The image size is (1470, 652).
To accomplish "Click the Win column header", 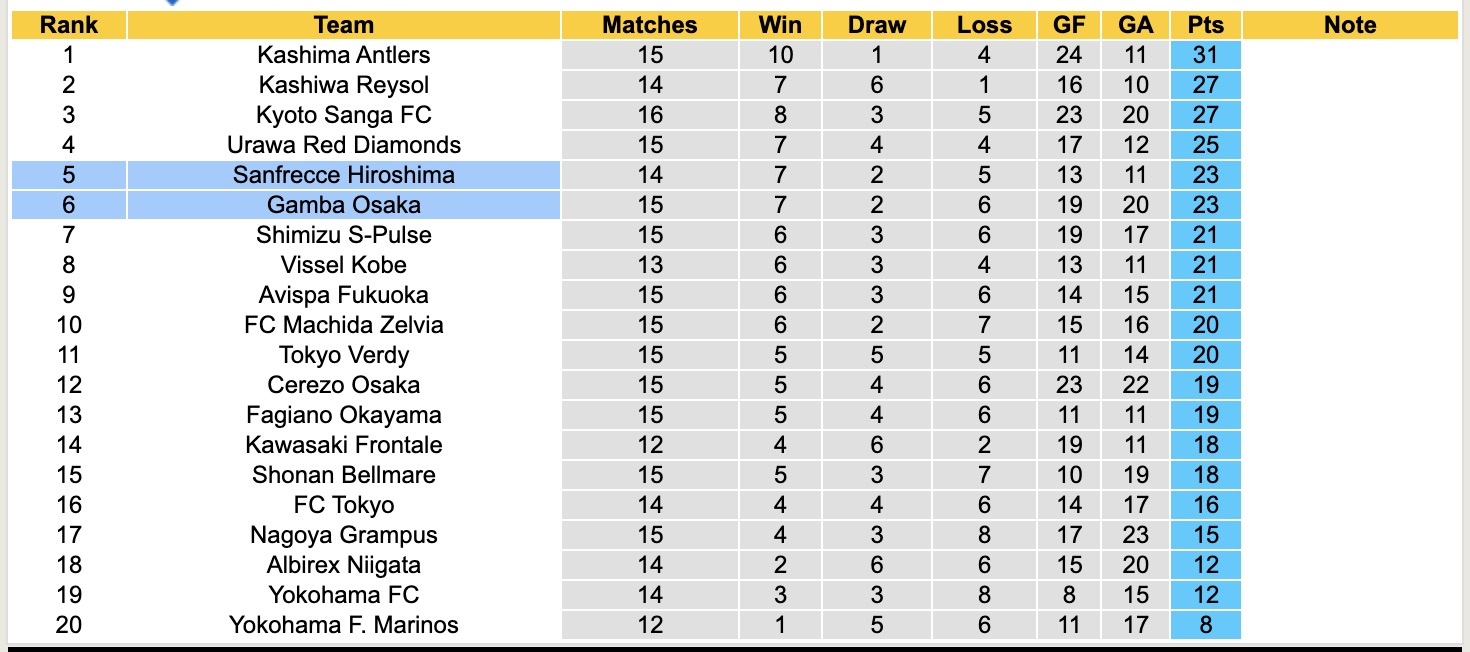I will [780, 25].
